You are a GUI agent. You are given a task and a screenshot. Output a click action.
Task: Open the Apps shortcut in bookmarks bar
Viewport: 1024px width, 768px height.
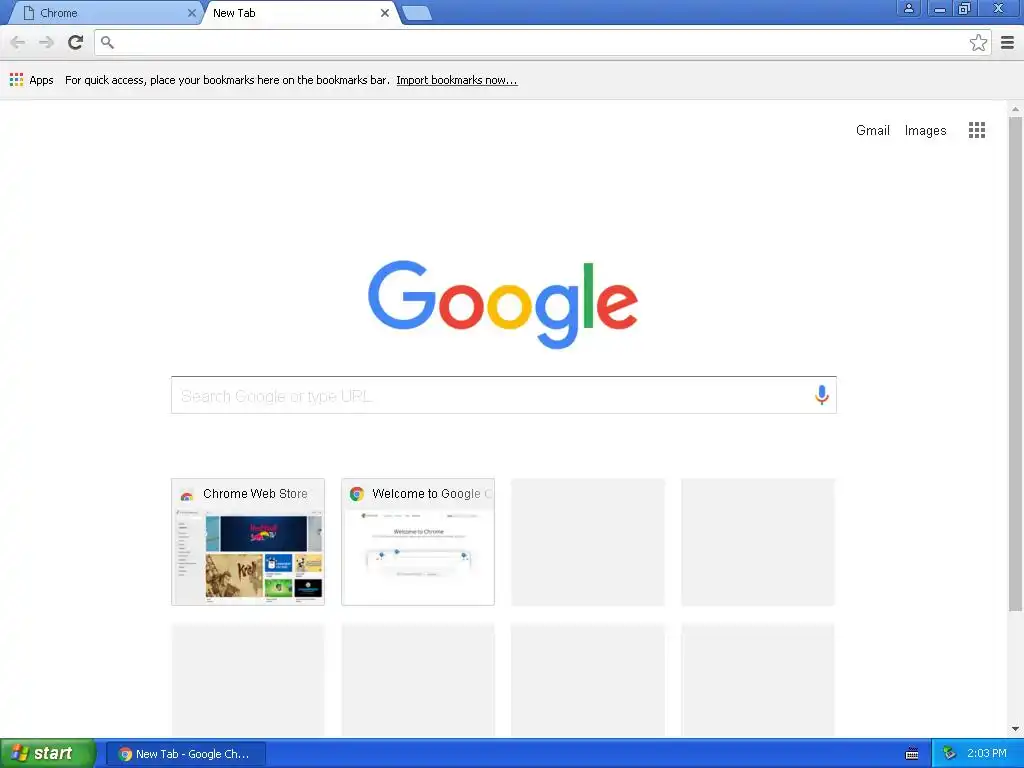(32, 80)
